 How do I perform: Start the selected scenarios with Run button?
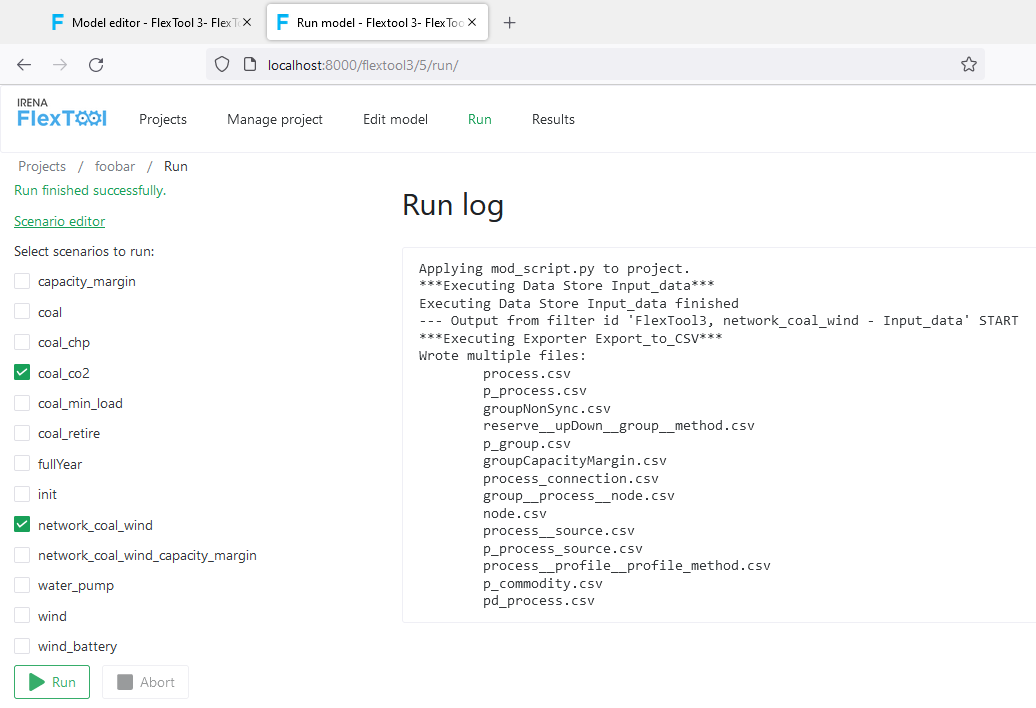[52, 682]
